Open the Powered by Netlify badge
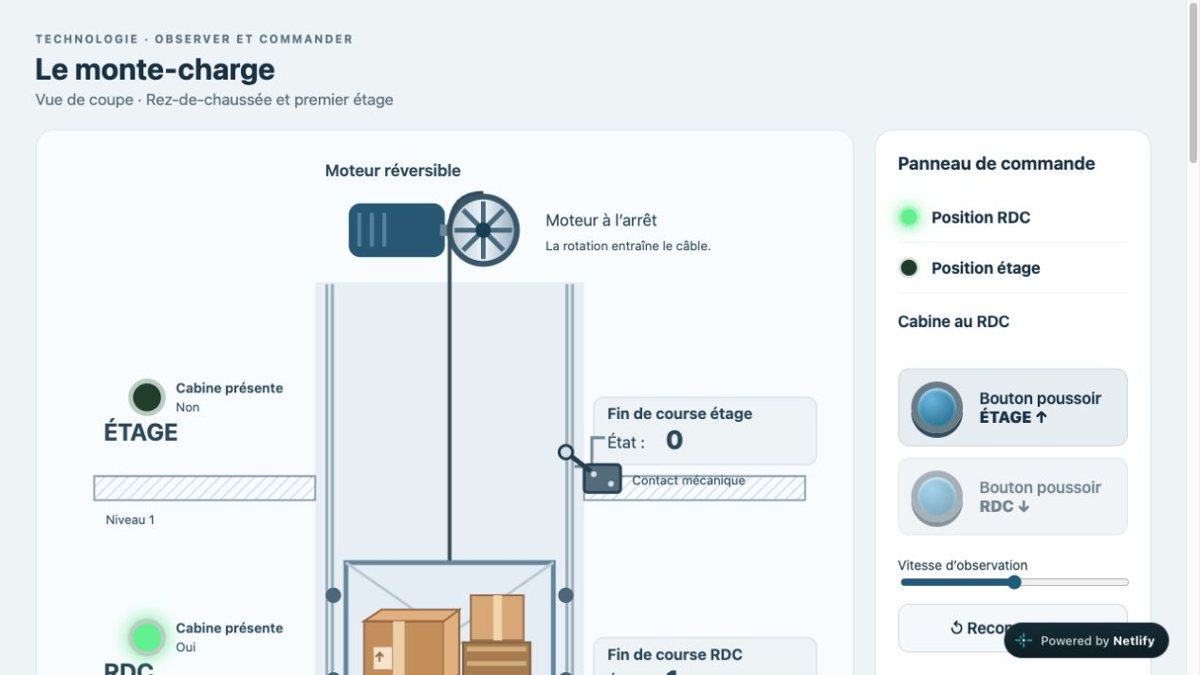The image size is (1200, 675). tap(1086, 641)
